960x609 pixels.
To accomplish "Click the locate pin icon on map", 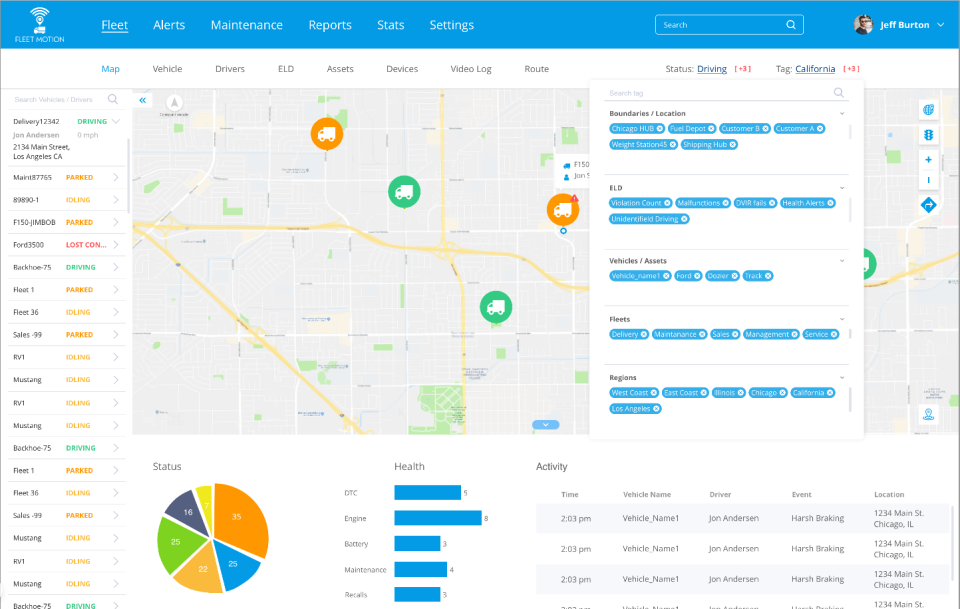I will tap(928, 415).
